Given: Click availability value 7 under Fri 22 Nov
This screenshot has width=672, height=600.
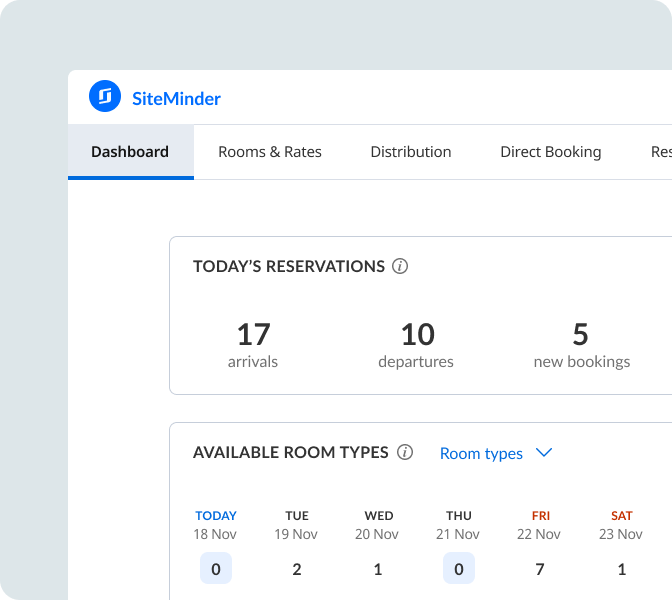Looking at the screenshot, I should [540, 569].
